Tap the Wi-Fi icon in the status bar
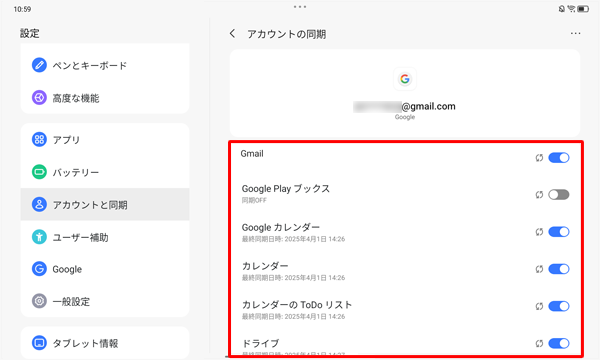 coord(571,9)
